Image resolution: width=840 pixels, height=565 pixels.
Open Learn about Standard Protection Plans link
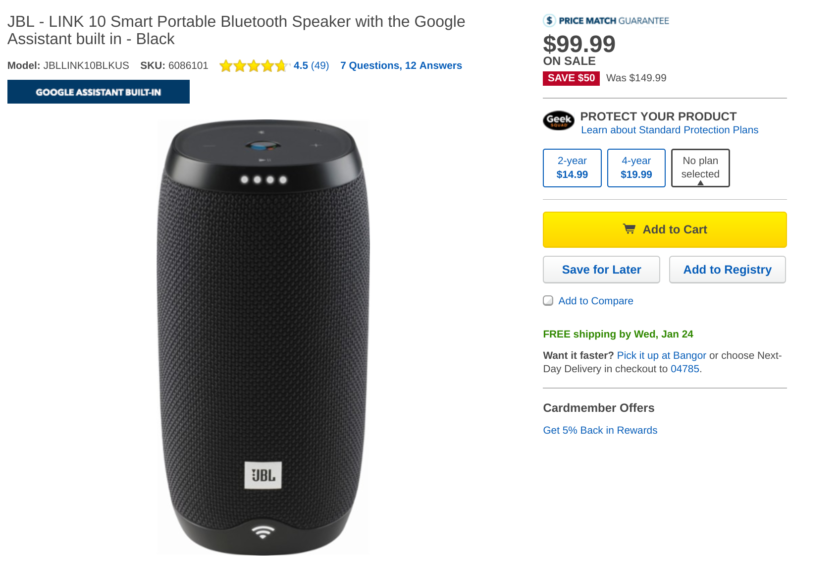pyautogui.click(x=669, y=130)
